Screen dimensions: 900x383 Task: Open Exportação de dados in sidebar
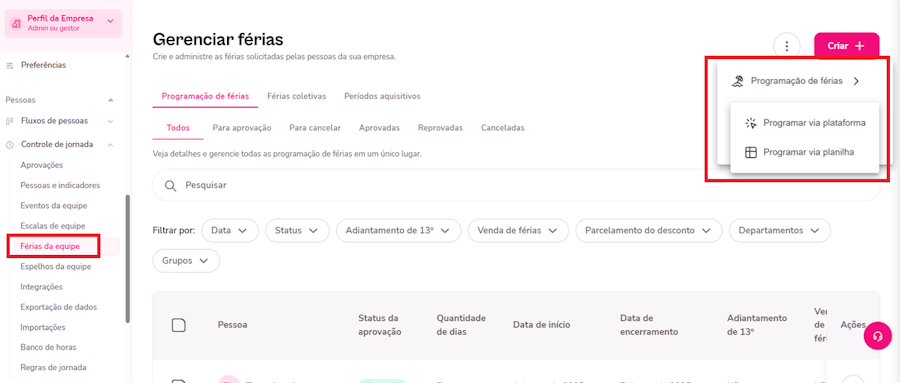click(x=59, y=307)
